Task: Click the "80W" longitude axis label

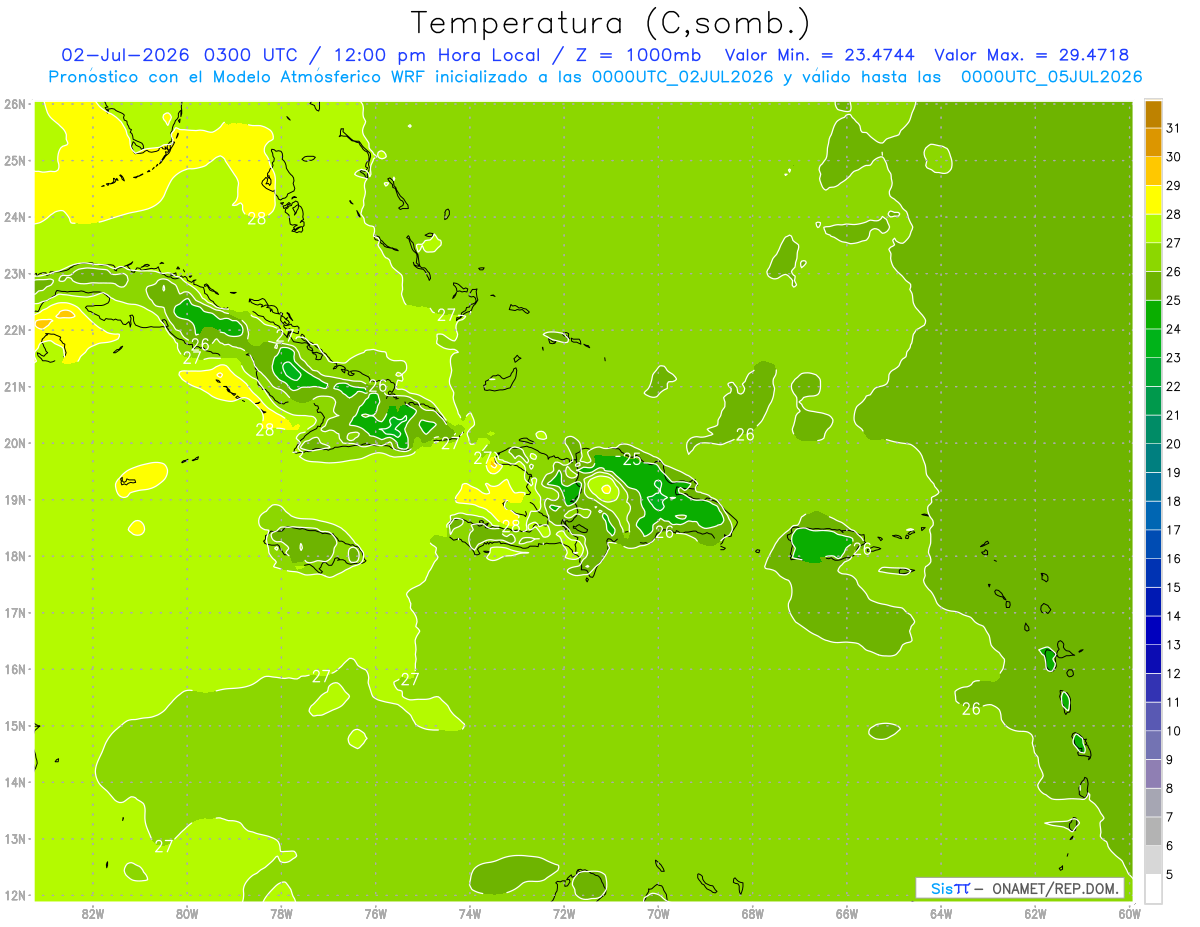Action: click(187, 913)
